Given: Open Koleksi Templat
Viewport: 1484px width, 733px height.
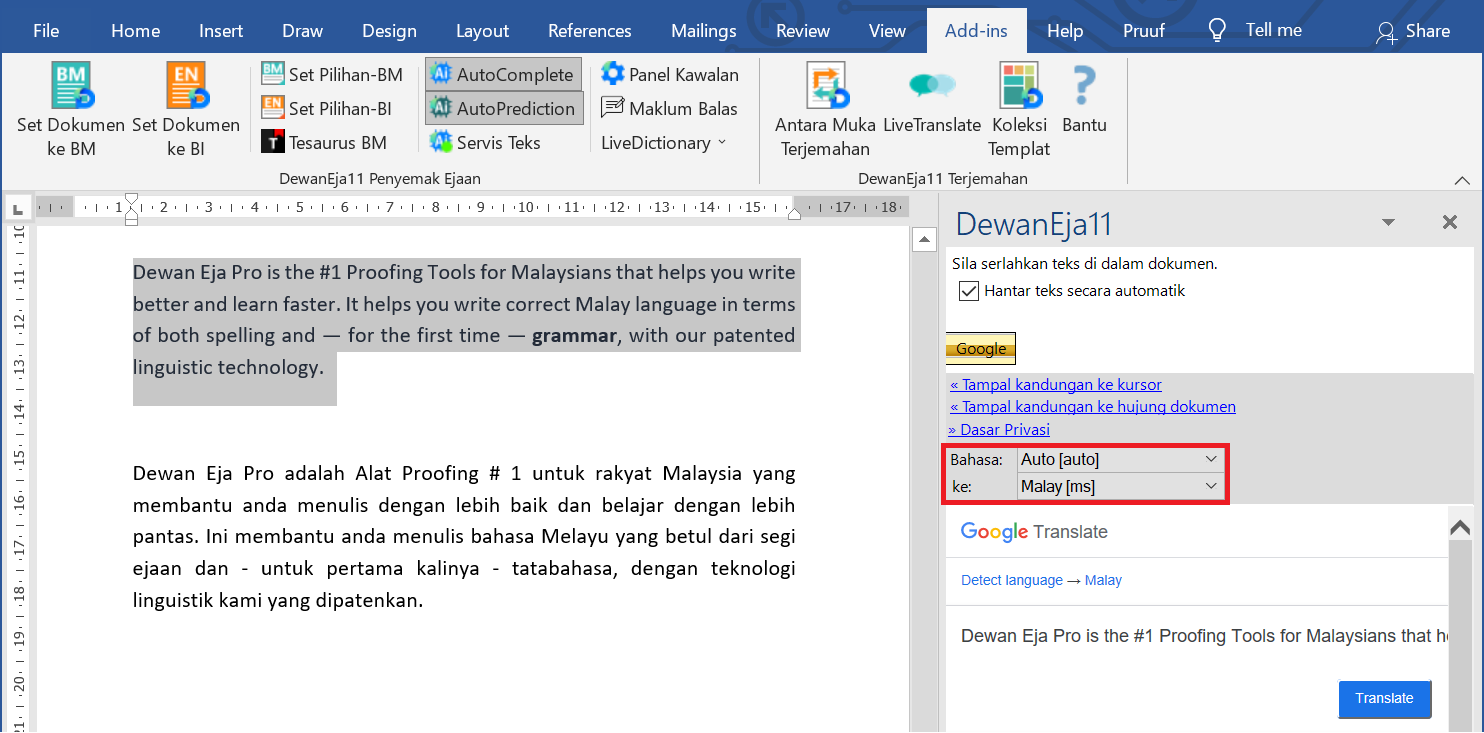Looking at the screenshot, I should click(x=1019, y=87).
